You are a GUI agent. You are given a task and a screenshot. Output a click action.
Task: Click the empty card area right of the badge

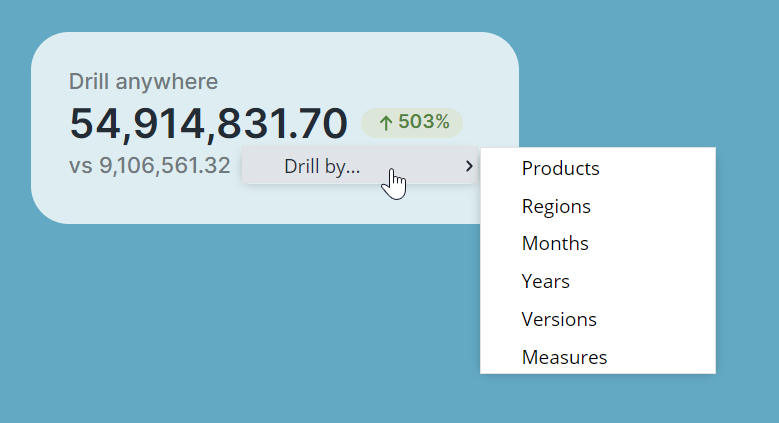pos(488,110)
